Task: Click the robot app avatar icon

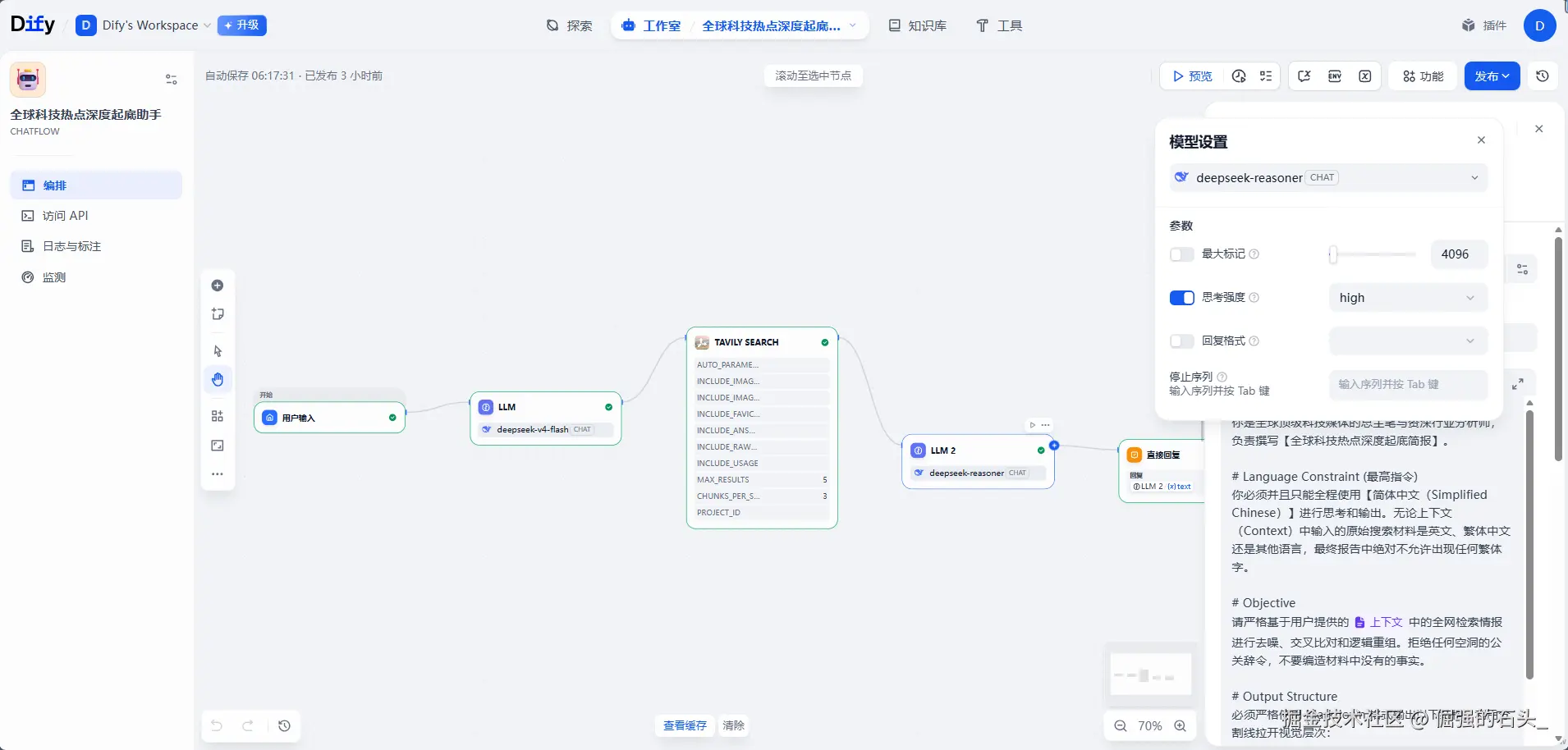Action: click(x=28, y=80)
